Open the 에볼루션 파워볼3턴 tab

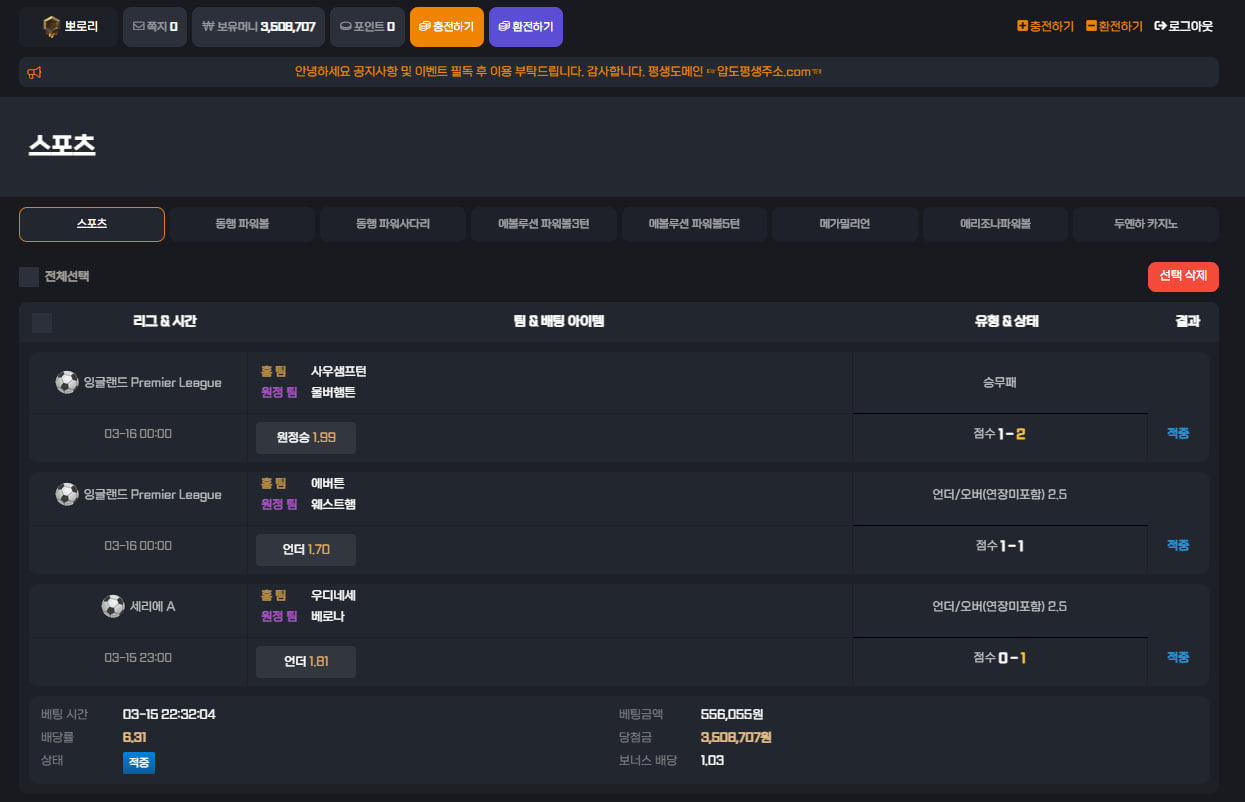click(543, 224)
